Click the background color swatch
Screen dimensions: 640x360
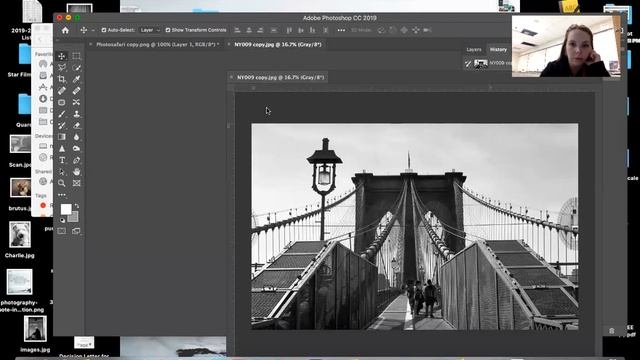pos(74,217)
